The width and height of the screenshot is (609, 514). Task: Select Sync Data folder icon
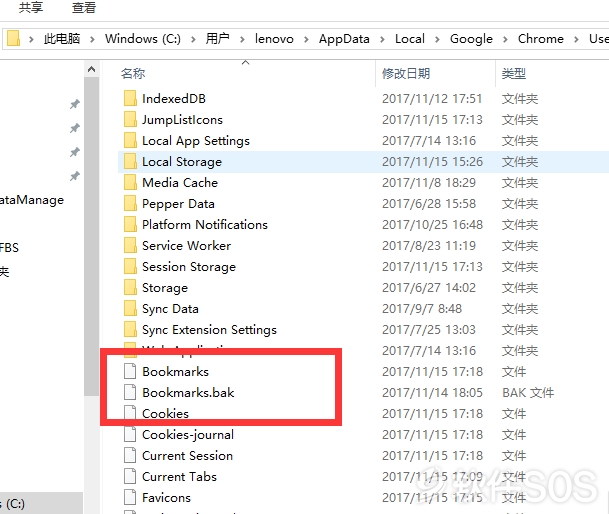click(130, 308)
